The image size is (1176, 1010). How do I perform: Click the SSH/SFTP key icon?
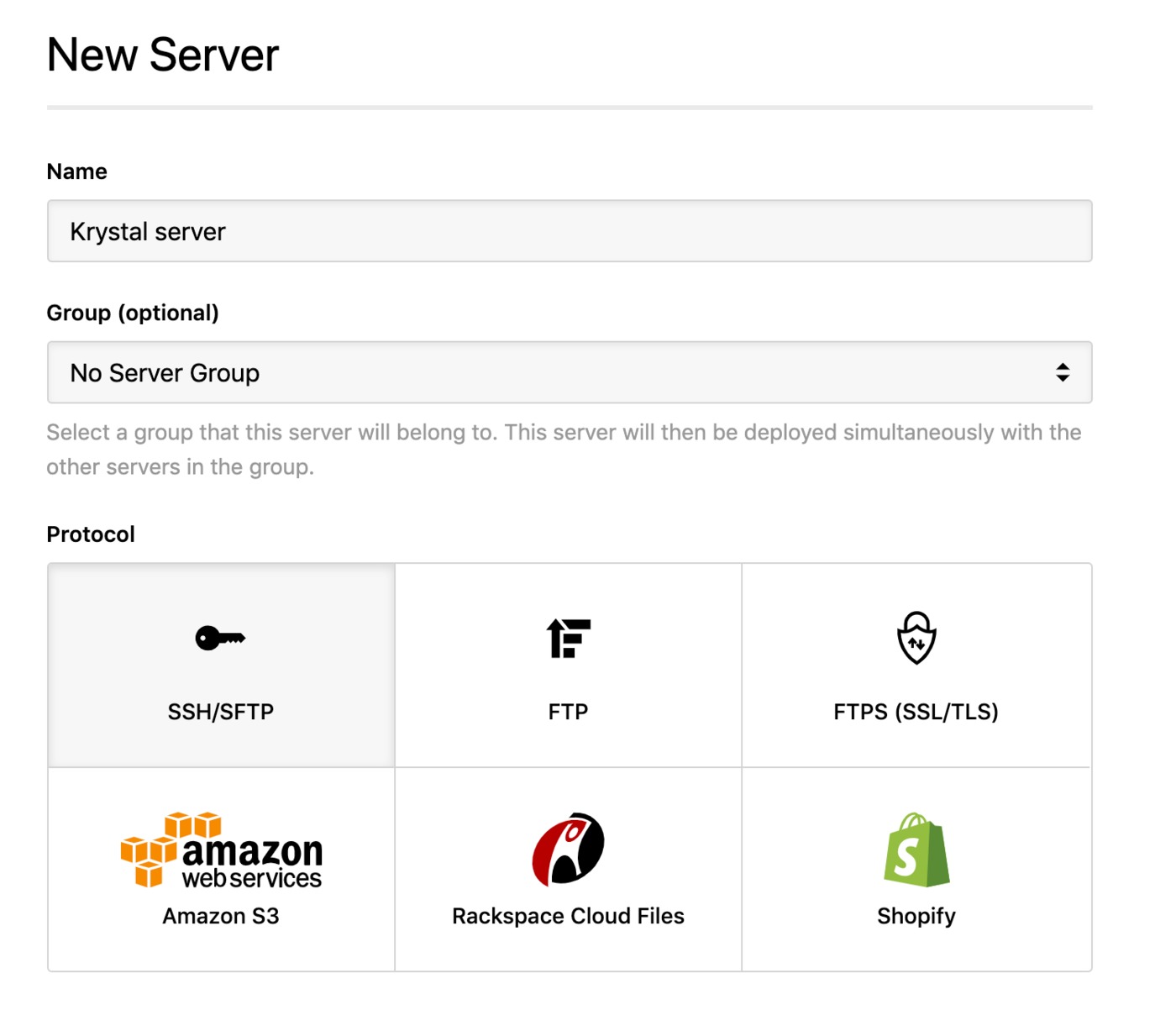[x=220, y=639]
